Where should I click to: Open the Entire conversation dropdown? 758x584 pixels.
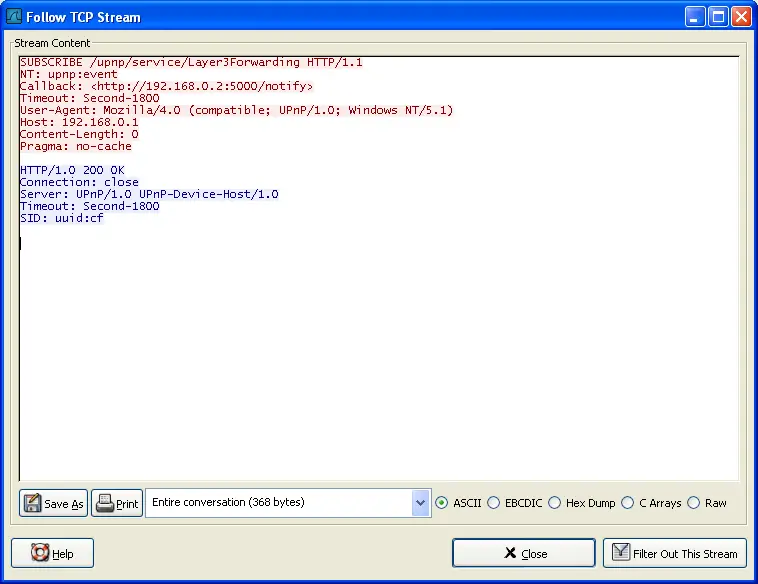coord(420,503)
